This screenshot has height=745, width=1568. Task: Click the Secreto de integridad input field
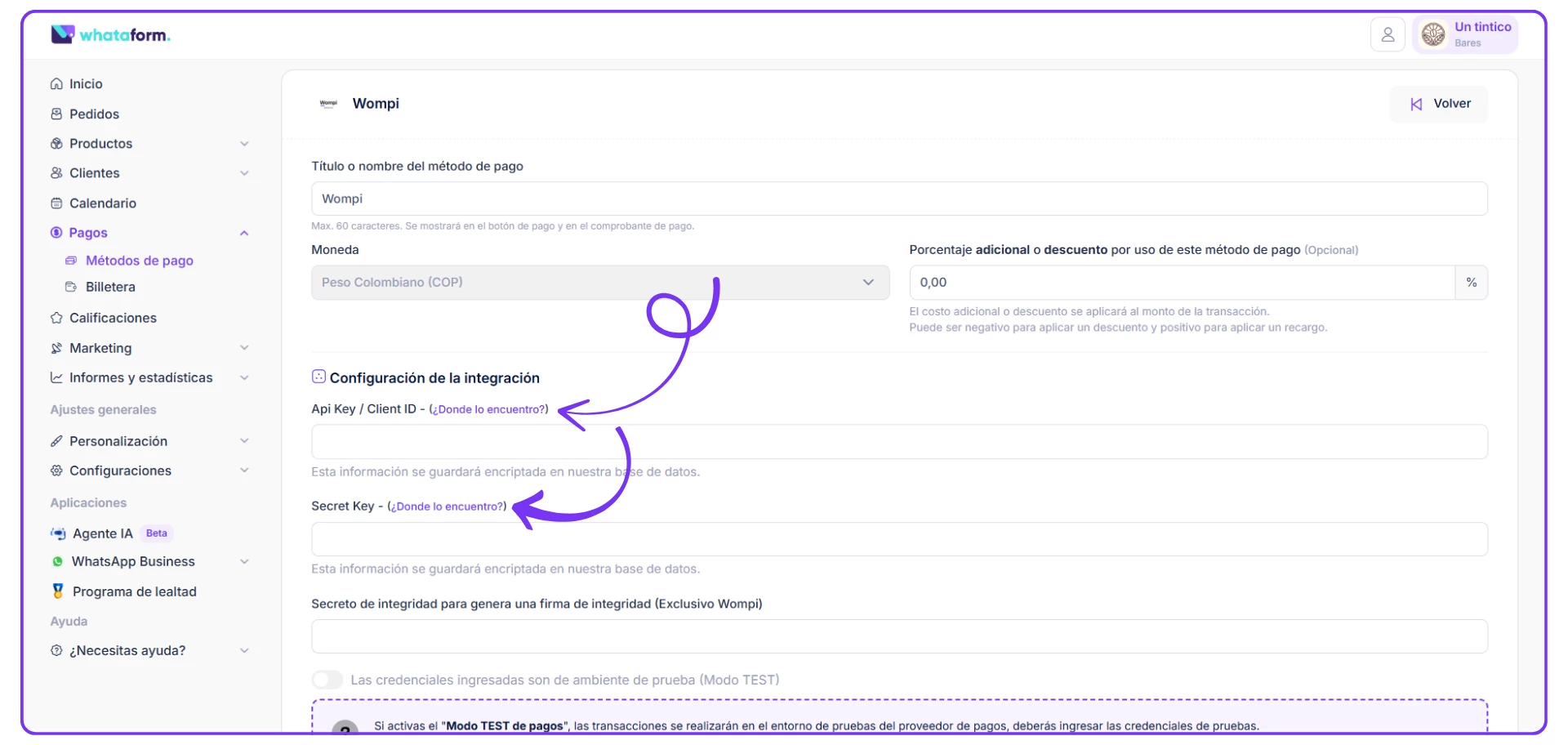point(898,636)
